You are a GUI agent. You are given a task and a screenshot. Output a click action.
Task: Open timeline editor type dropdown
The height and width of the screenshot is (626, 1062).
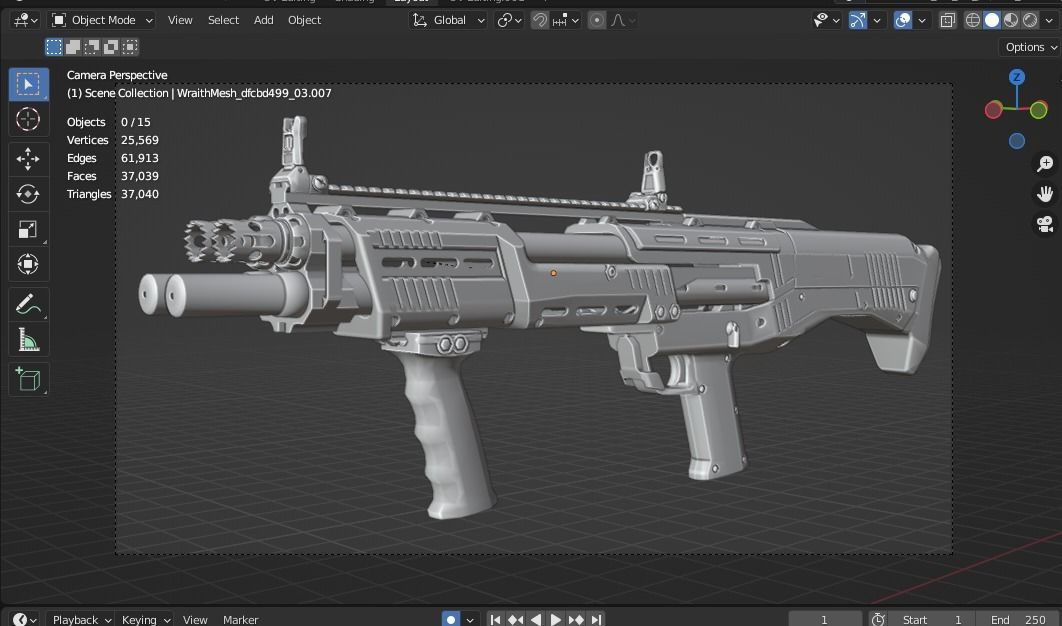tap(24, 619)
